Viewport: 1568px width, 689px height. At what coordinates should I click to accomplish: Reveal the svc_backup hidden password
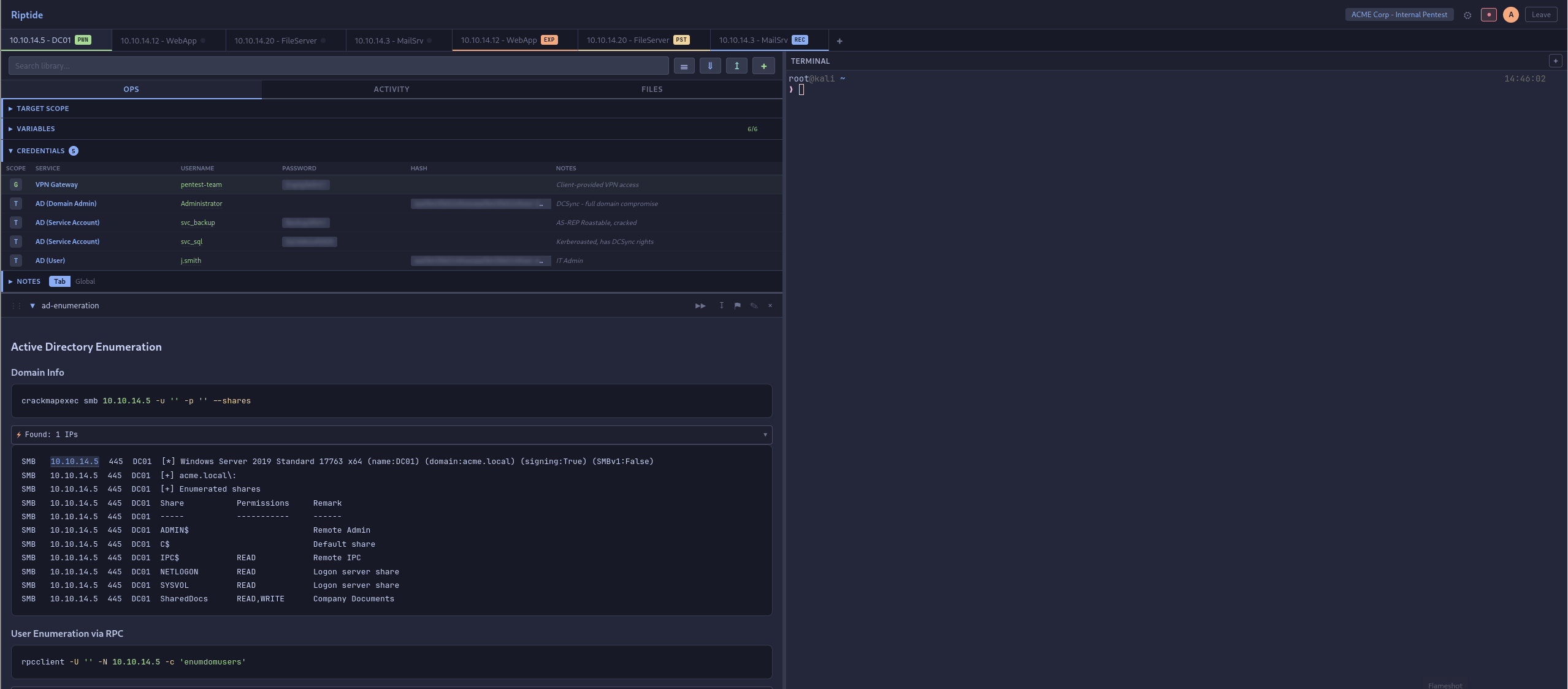click(x=305, y=223)
